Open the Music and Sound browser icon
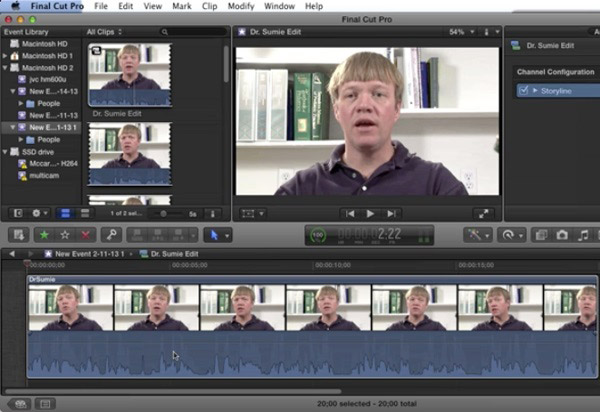The height and width of the screenshot is (412, 600). point(583,235)
